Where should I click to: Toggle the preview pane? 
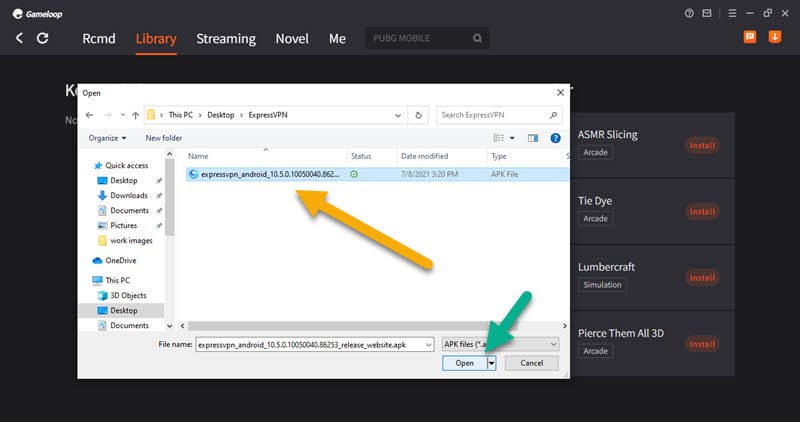click(x=533, y=138)
